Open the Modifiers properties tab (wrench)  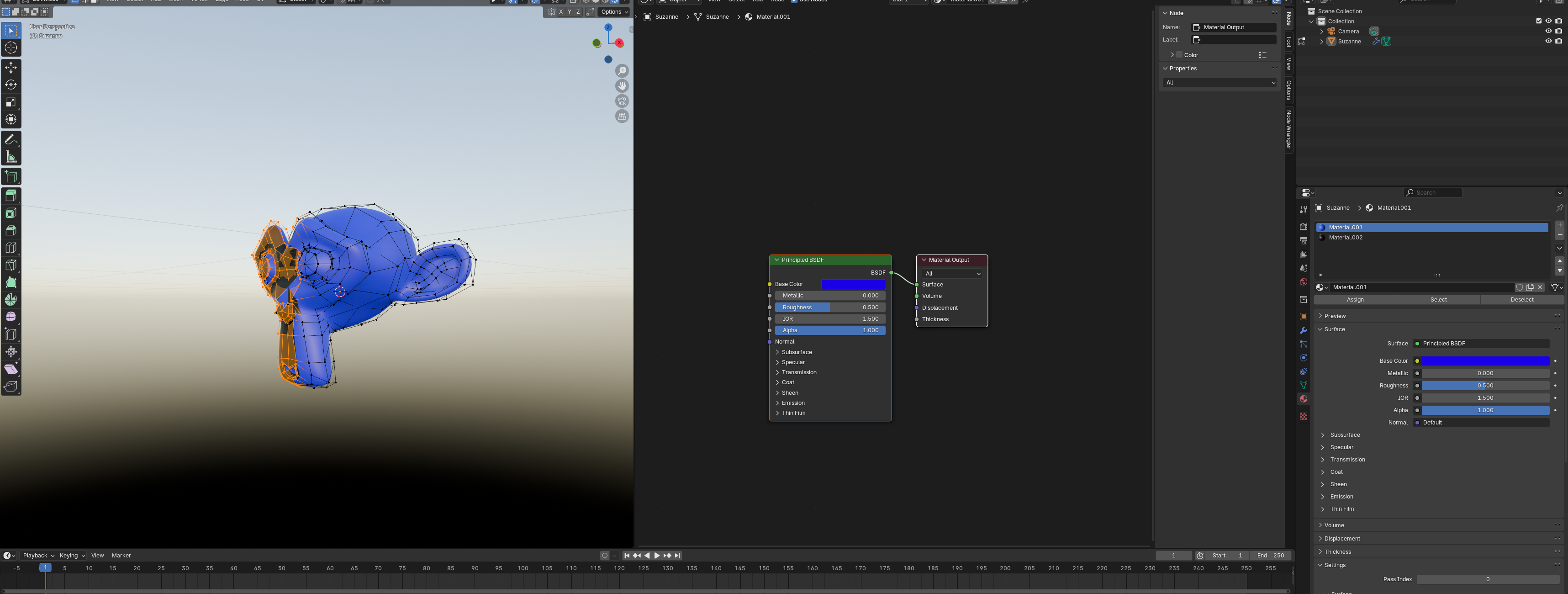(1303, 330)
